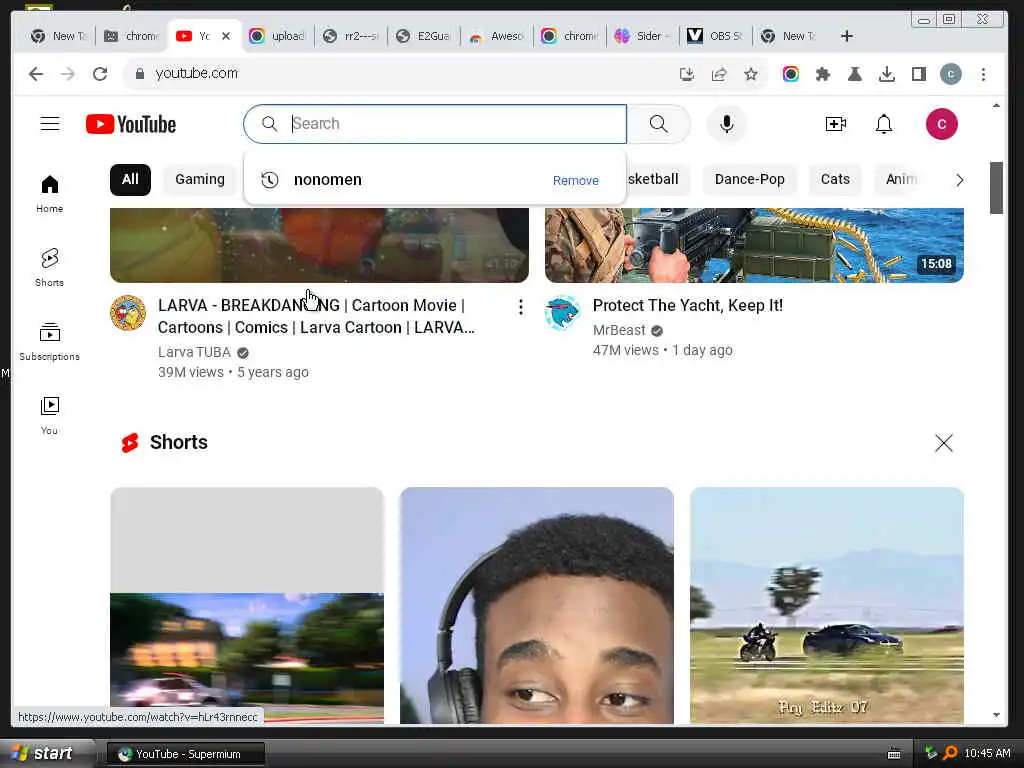Open the browser downloads icon
1024x768 pixels.
point(886,74)
